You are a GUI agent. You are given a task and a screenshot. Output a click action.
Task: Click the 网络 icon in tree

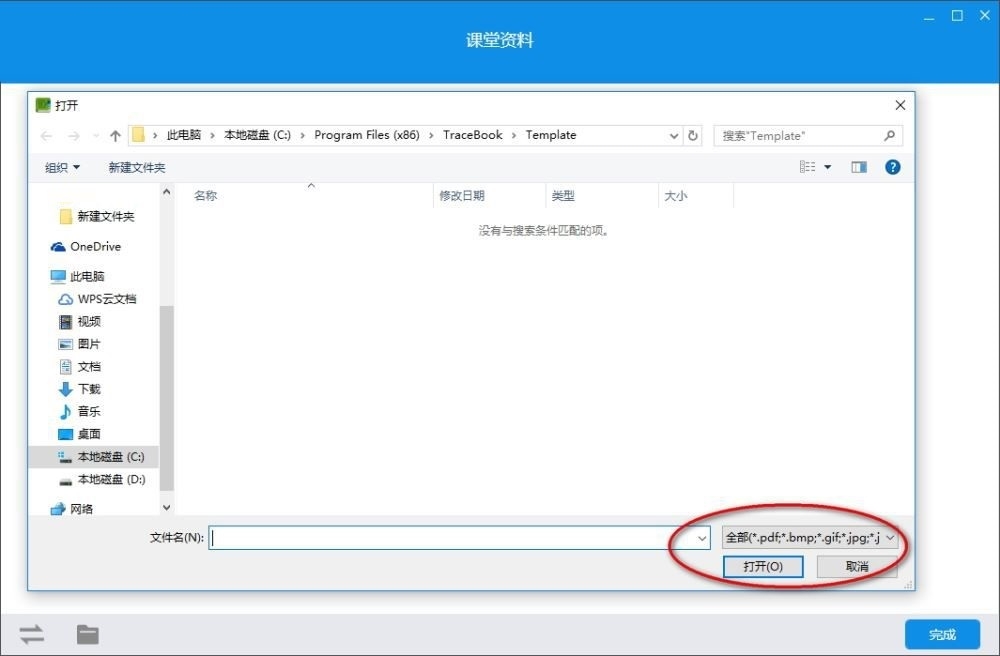pyautogui.click(x=58, y=509)
